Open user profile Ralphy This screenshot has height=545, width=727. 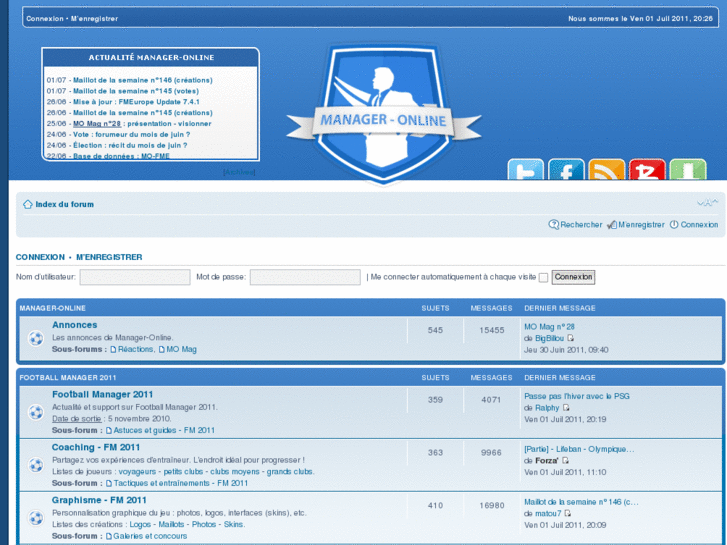[547, 408]
